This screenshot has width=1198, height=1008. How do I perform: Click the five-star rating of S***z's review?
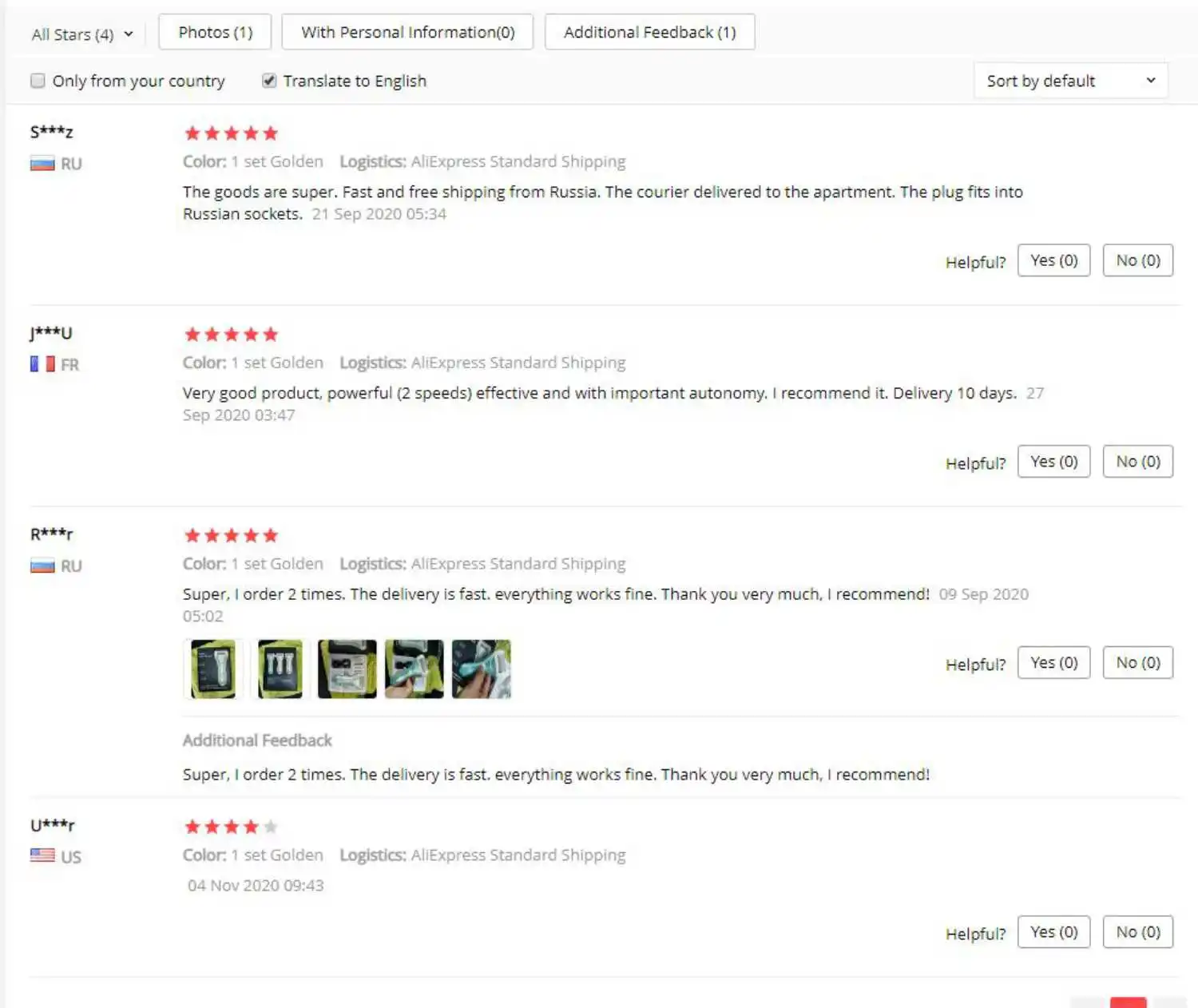(x=231, y=133)
